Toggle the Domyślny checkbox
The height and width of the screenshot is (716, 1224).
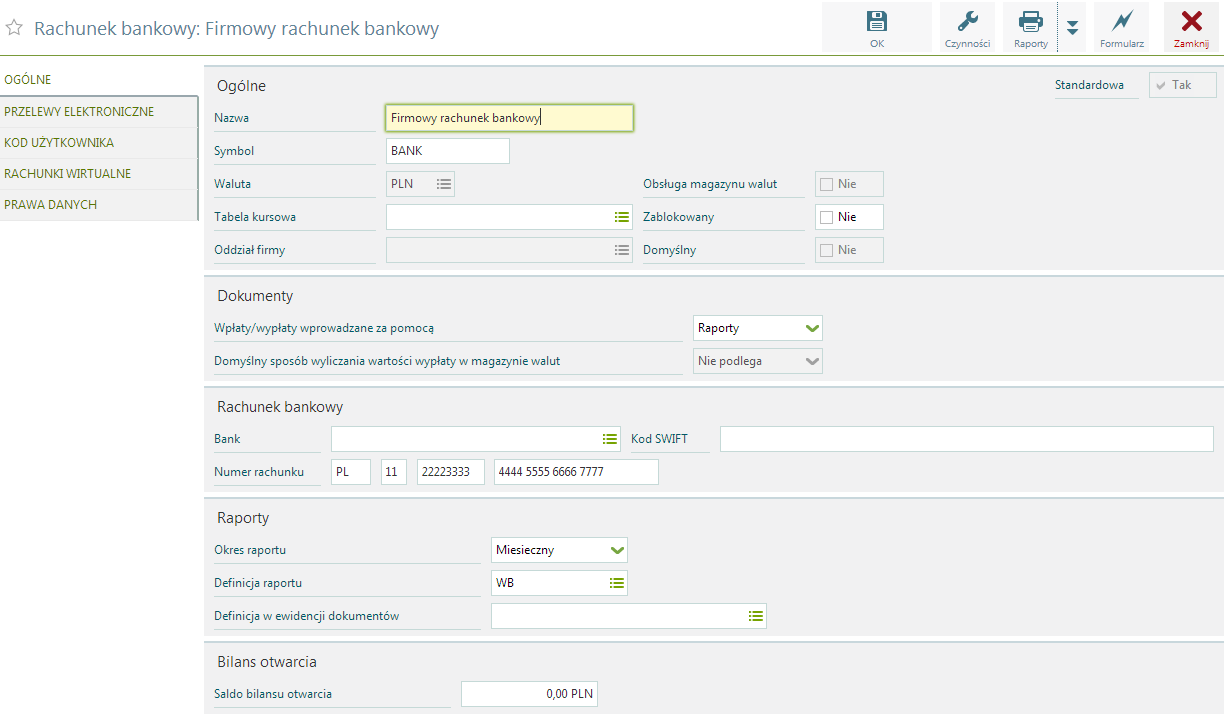pyautogui.click(x=826, y=250)
